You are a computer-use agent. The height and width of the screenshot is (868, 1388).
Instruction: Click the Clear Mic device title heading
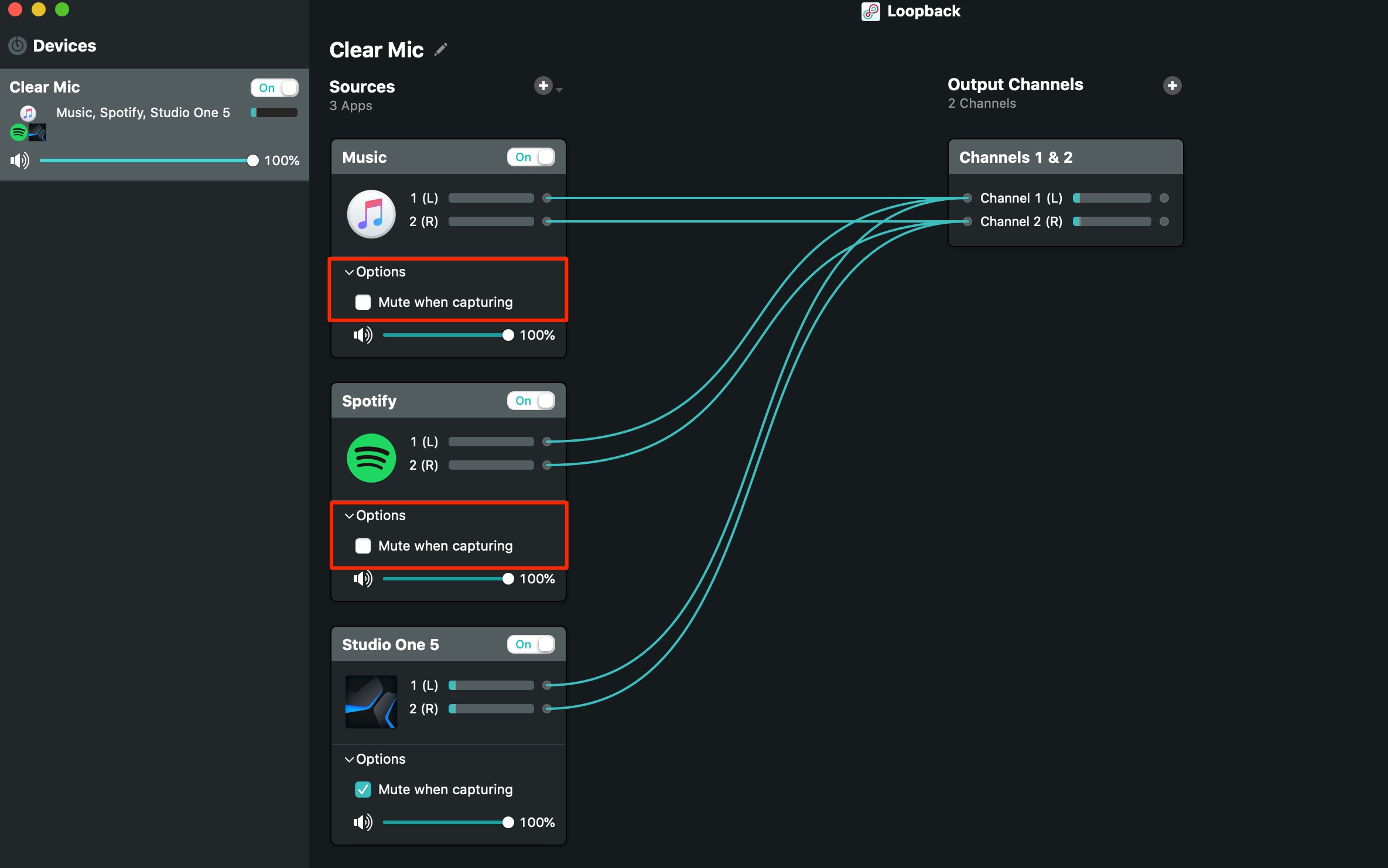click(x=376, y=50)
